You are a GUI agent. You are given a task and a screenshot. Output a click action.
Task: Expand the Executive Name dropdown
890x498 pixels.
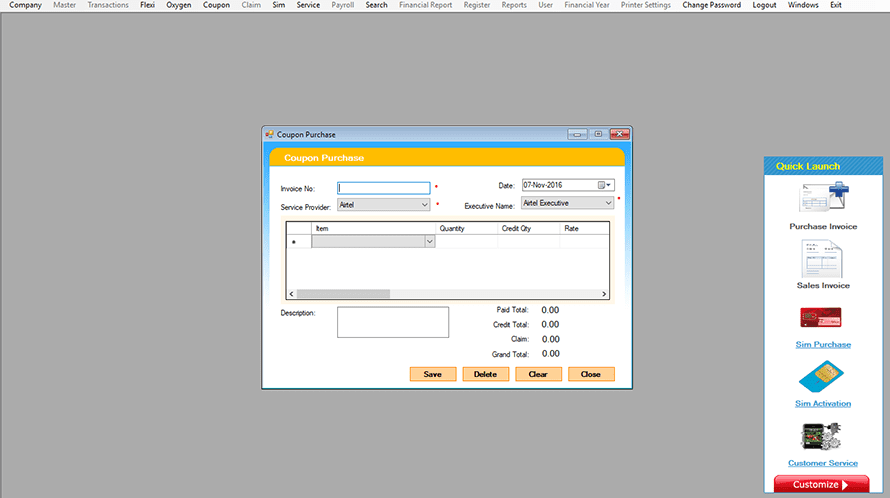point(608,203)
